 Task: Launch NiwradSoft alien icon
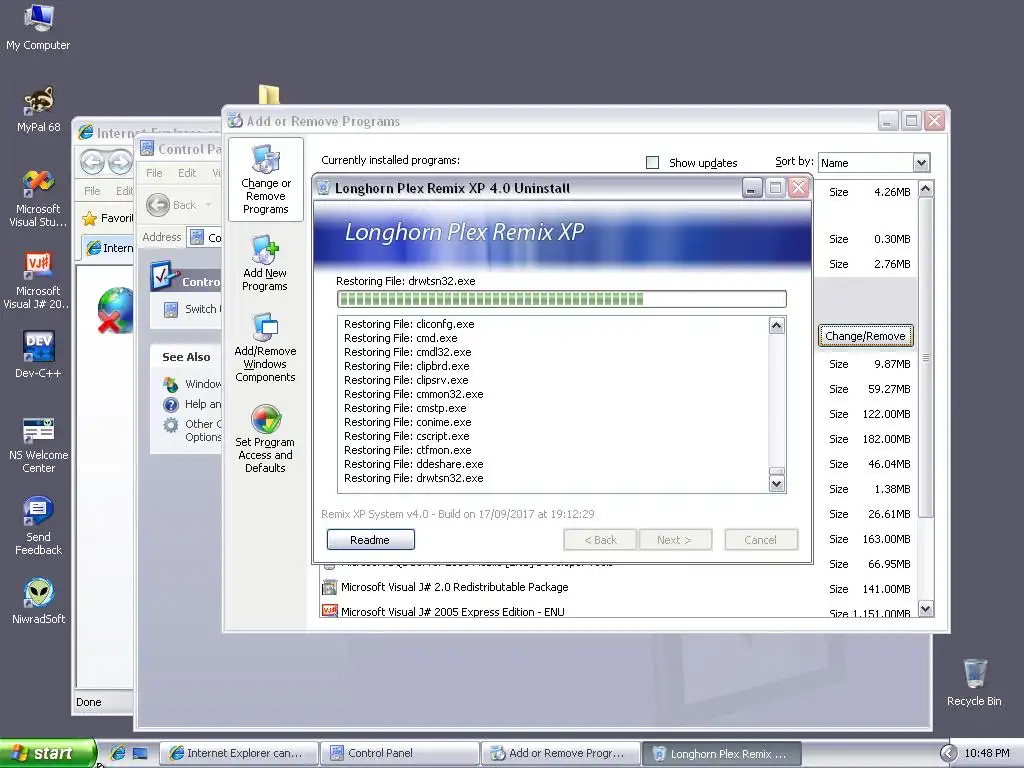pyautogui.click(x=38, y=601)
